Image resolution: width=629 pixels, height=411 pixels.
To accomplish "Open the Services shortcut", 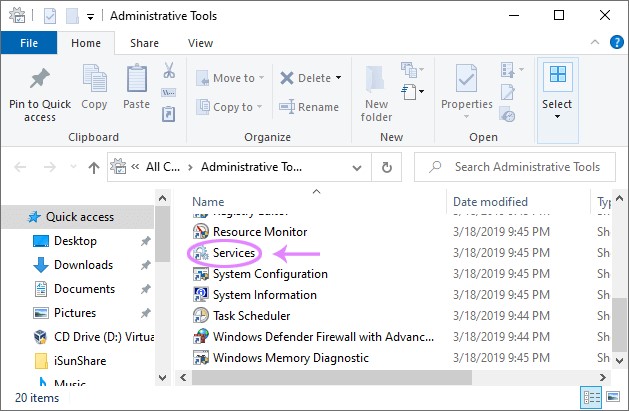I will (x=234, y=253).
